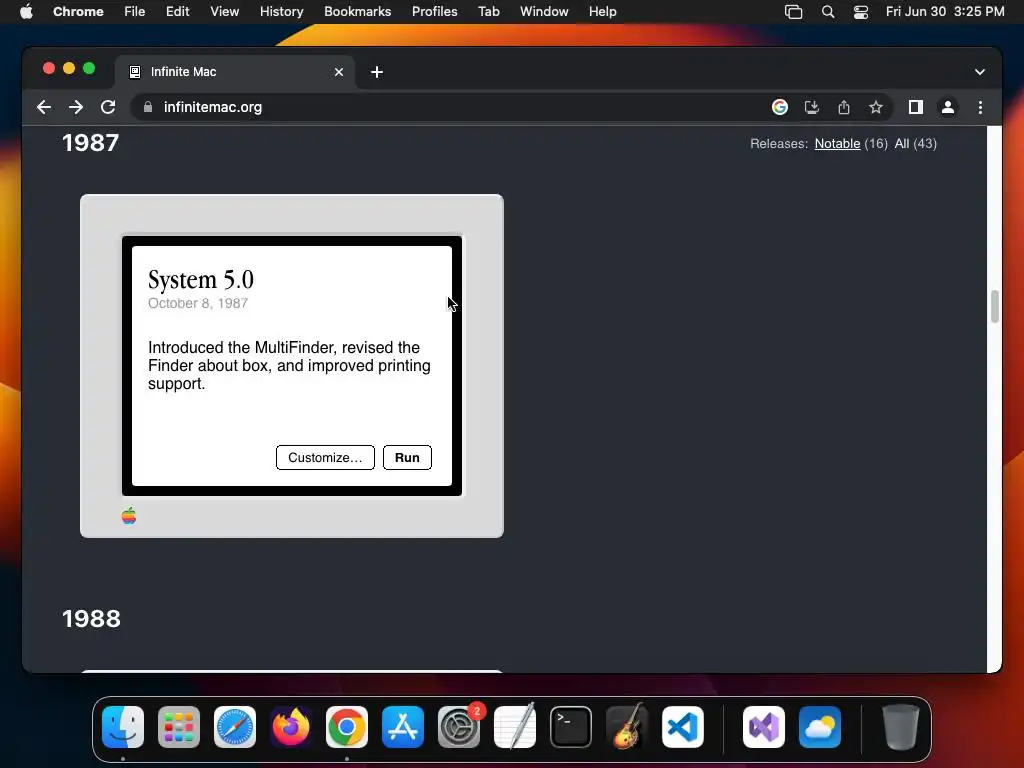Expand the tab search chevron
Image resolution: width=1024 pixels, height=768 pixels.
click(980, 72)
